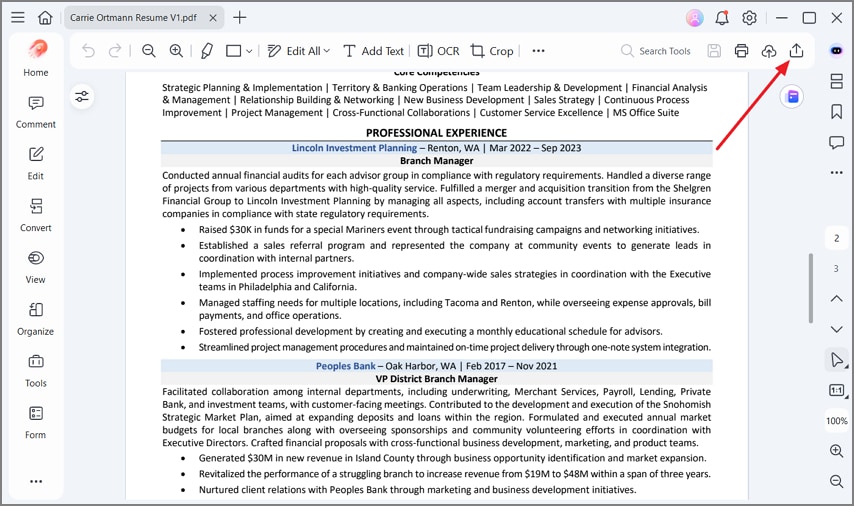Zoom in from right panel
This screenshot has height=506, width=854.
pos(837,451)
